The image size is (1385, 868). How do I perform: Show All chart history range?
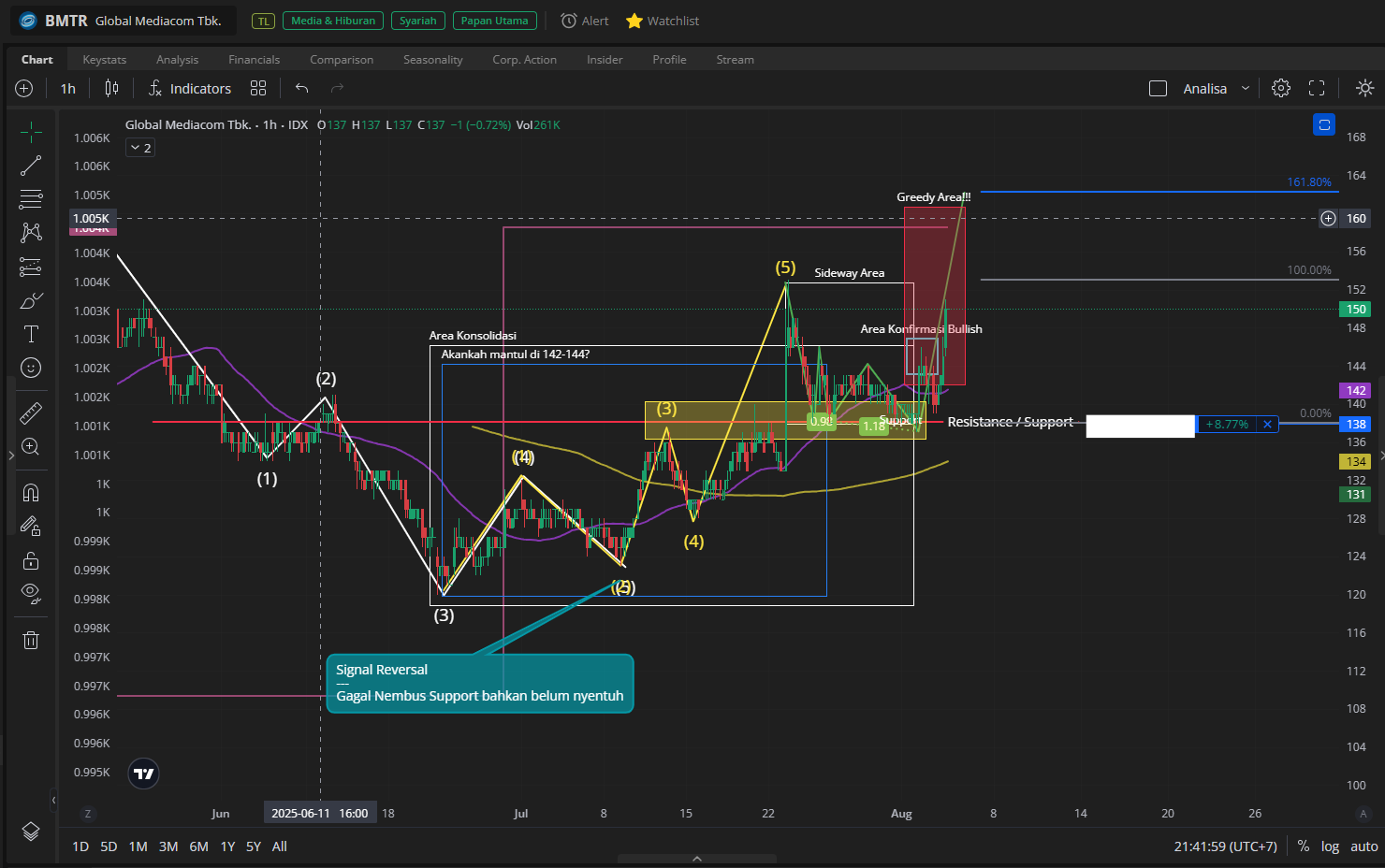click(x=280, y=846)
